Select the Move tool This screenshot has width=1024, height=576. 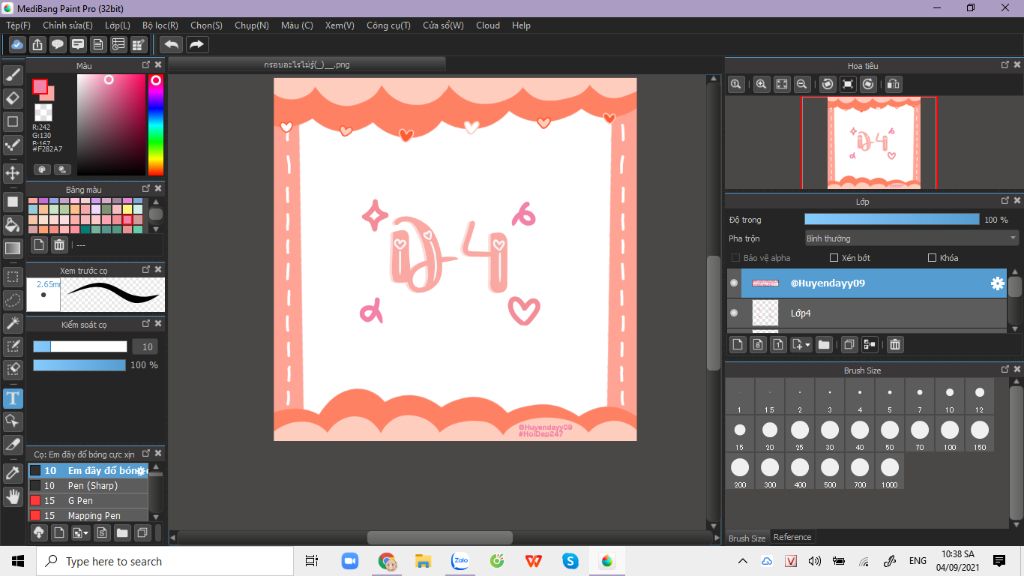point(12,173)
